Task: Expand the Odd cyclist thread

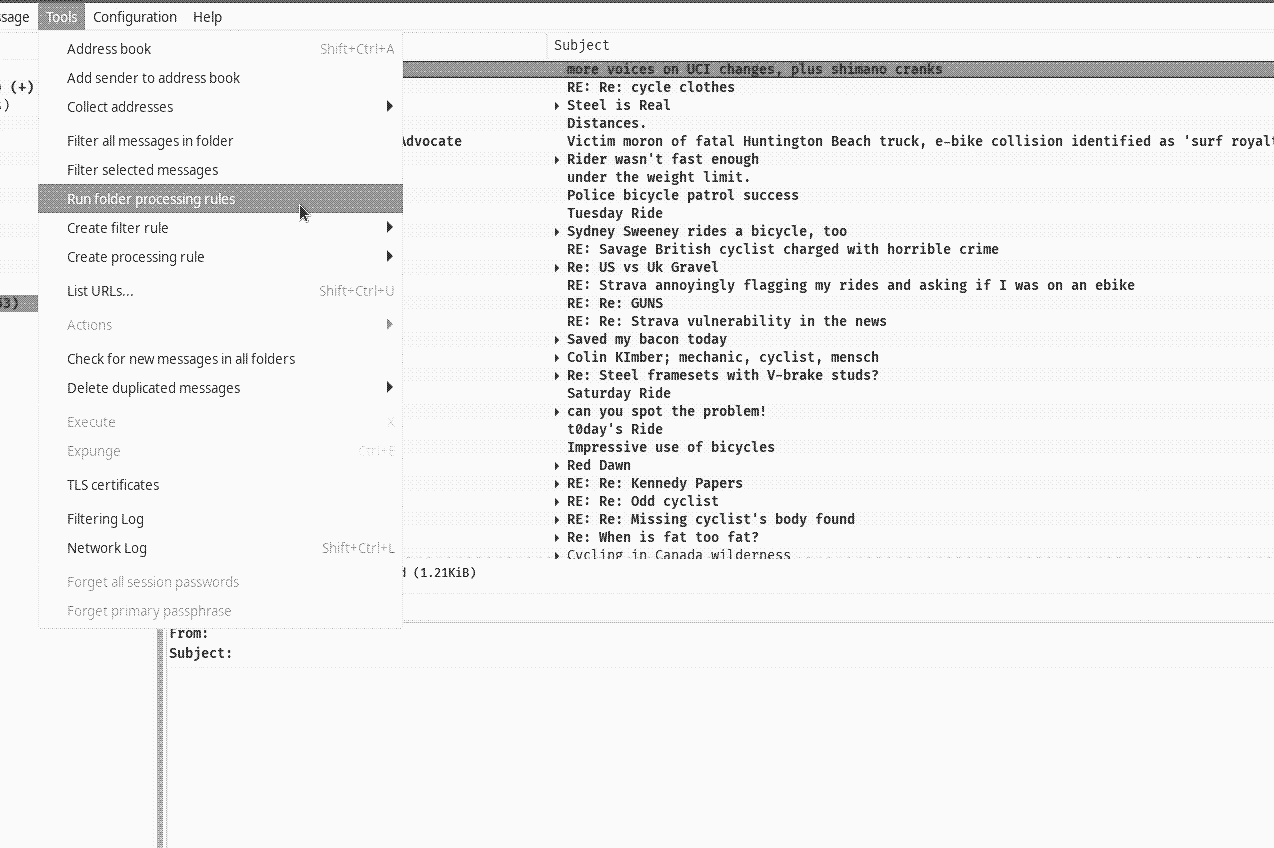Action: (x=557, y=501)
